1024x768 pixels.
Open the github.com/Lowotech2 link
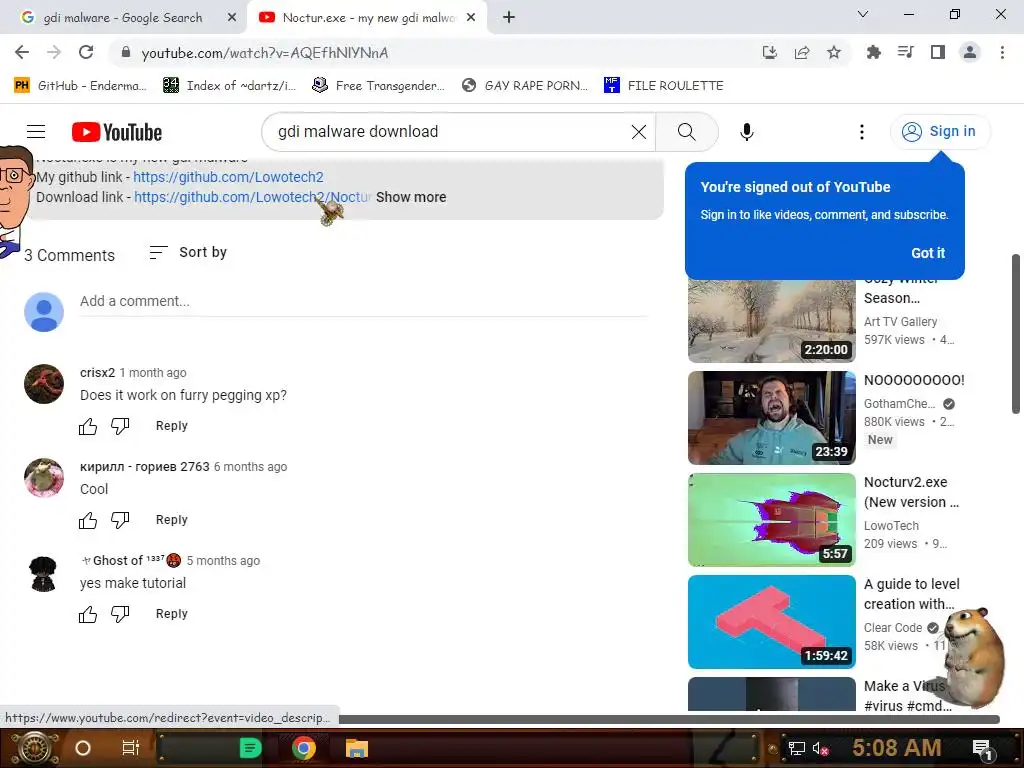pos(228,177)
